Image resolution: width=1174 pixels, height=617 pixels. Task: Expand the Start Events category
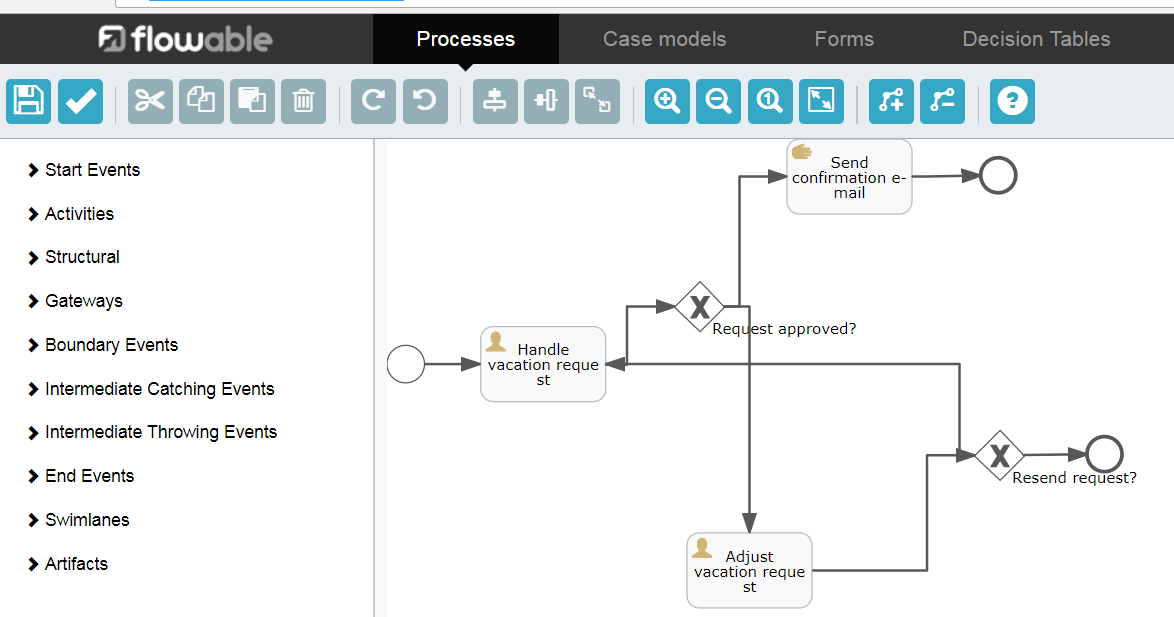click(92, 169)
